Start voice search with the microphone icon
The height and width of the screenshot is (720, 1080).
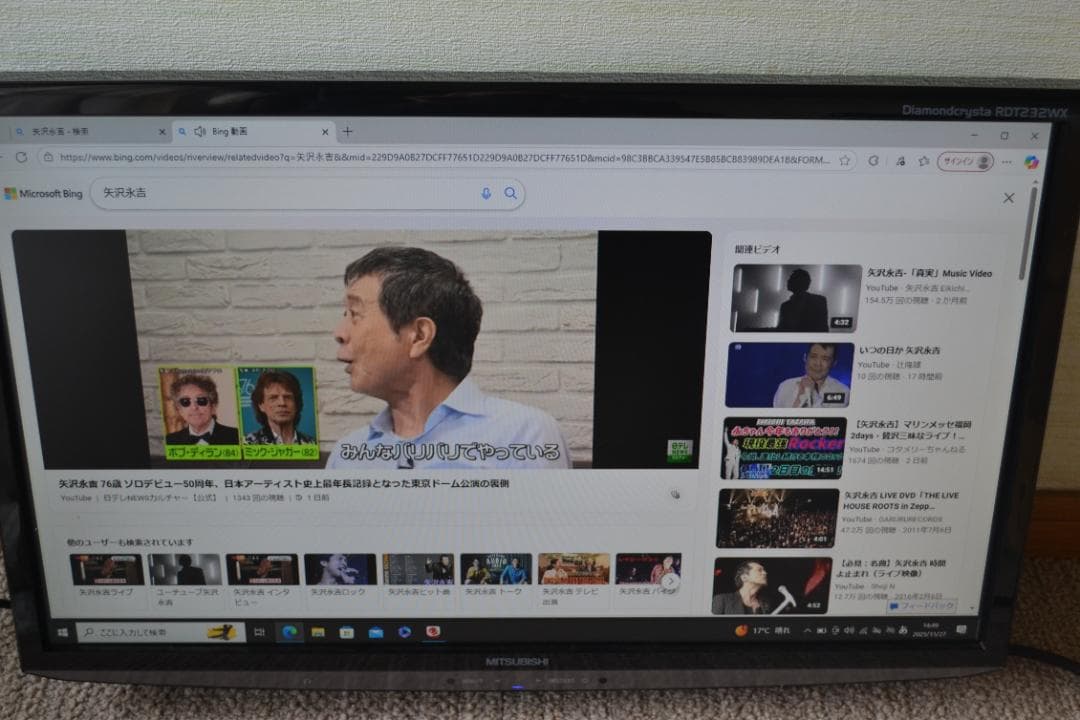tap(486, 194)
